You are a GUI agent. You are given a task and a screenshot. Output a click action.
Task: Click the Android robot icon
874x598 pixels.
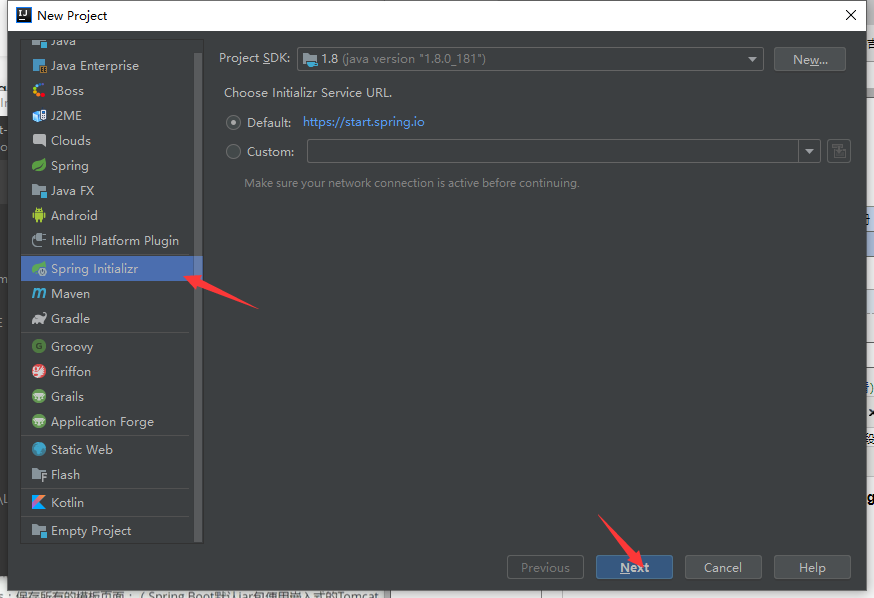pyautogui.click(x=39, y=216)
